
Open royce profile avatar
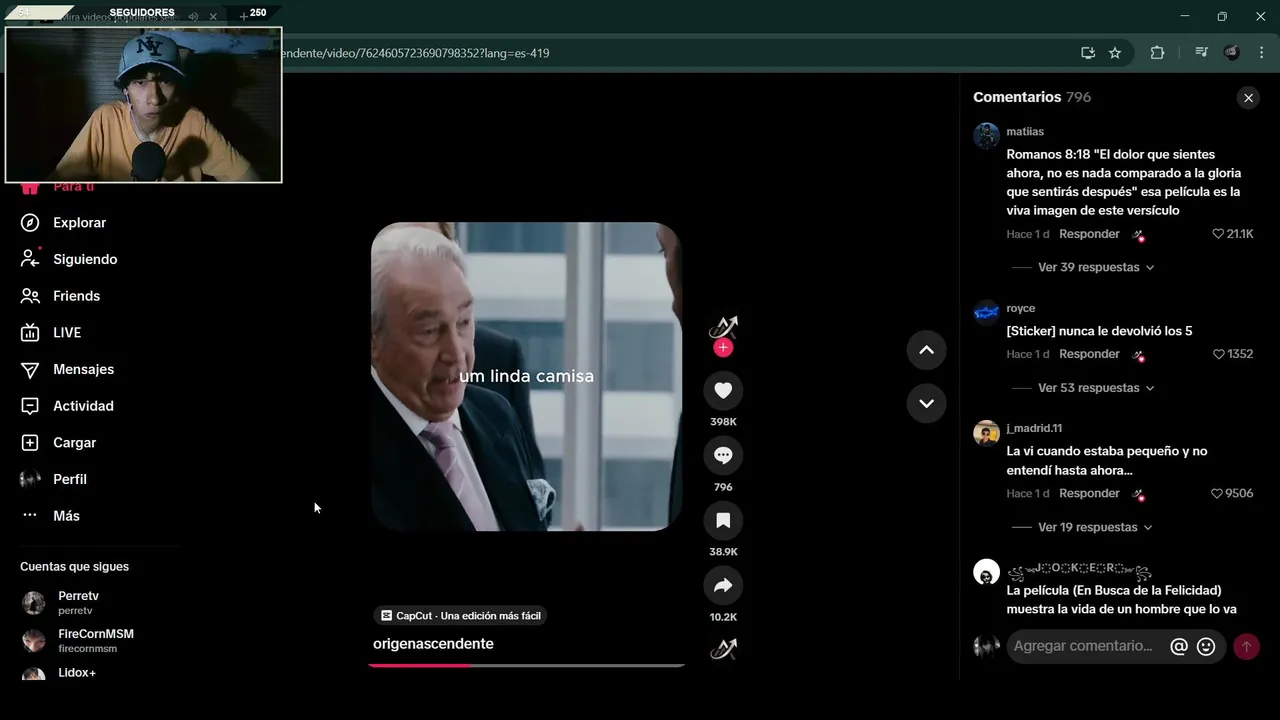pos(987,313)
